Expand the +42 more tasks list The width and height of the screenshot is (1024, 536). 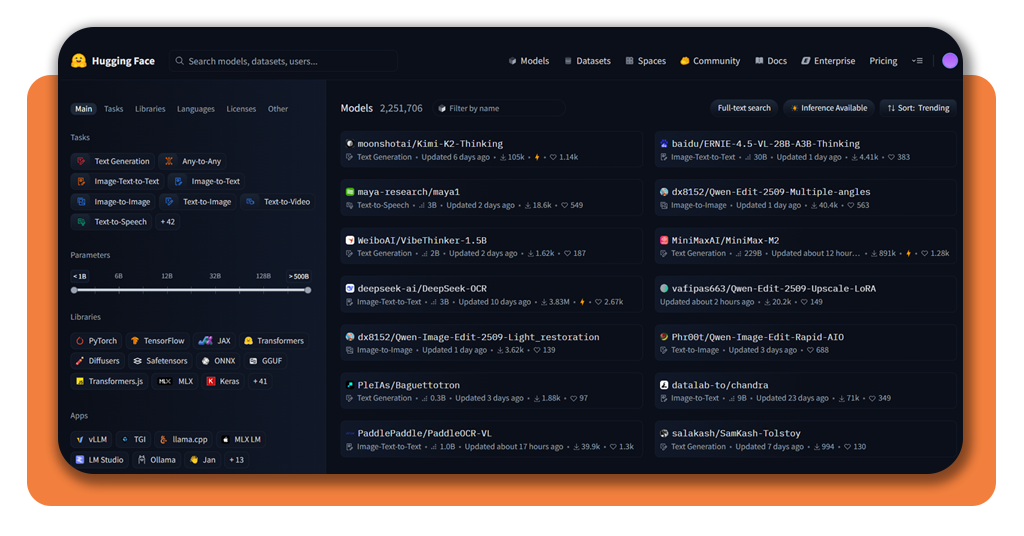point(167,222)
